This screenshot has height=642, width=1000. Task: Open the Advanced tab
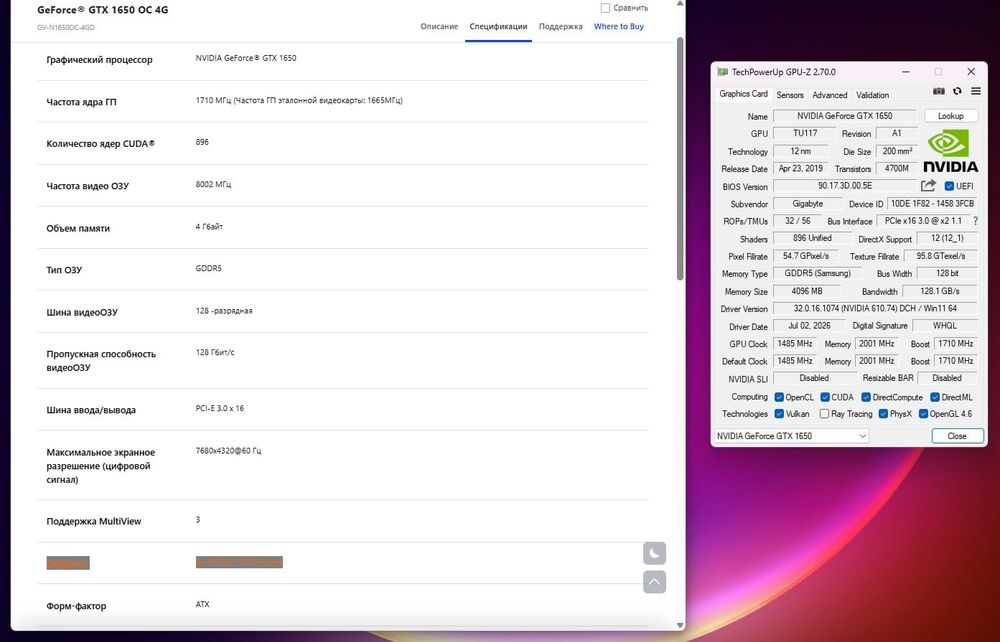click(x=829, y=95)
